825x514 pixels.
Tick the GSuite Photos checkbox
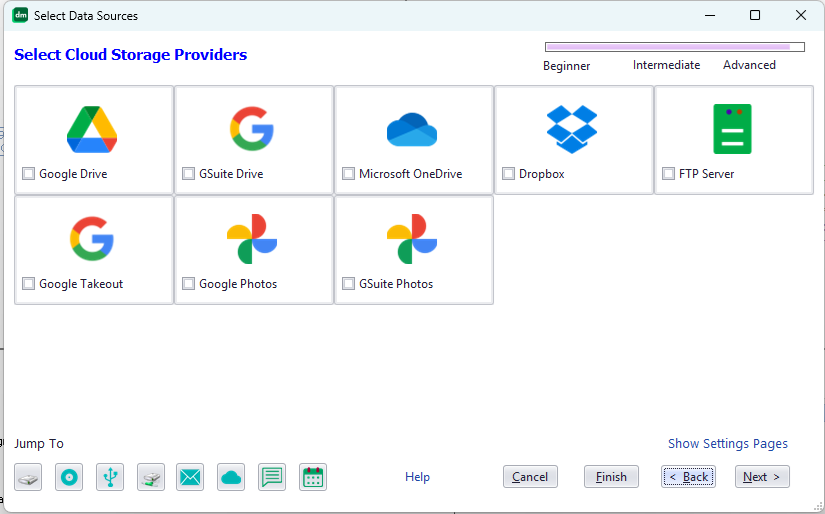(x=348, y=284)
